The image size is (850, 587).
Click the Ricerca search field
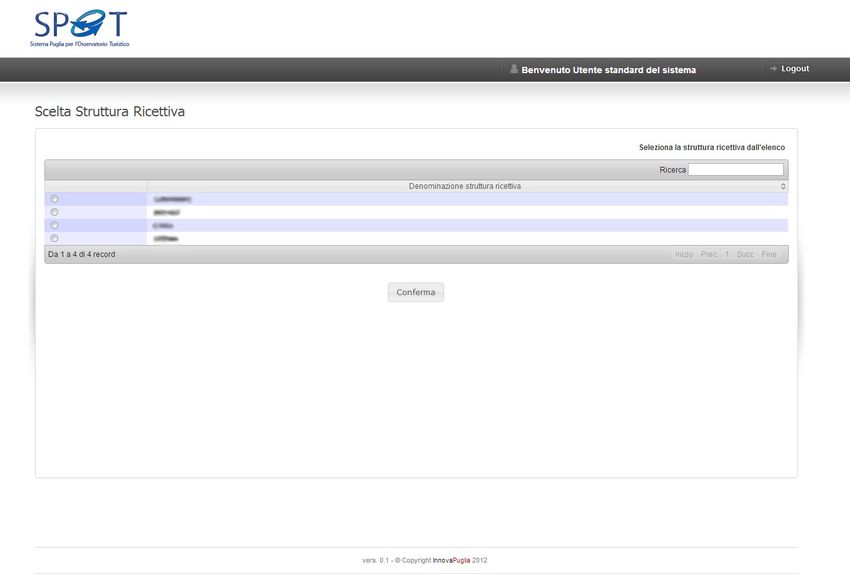tap(735, 170)
